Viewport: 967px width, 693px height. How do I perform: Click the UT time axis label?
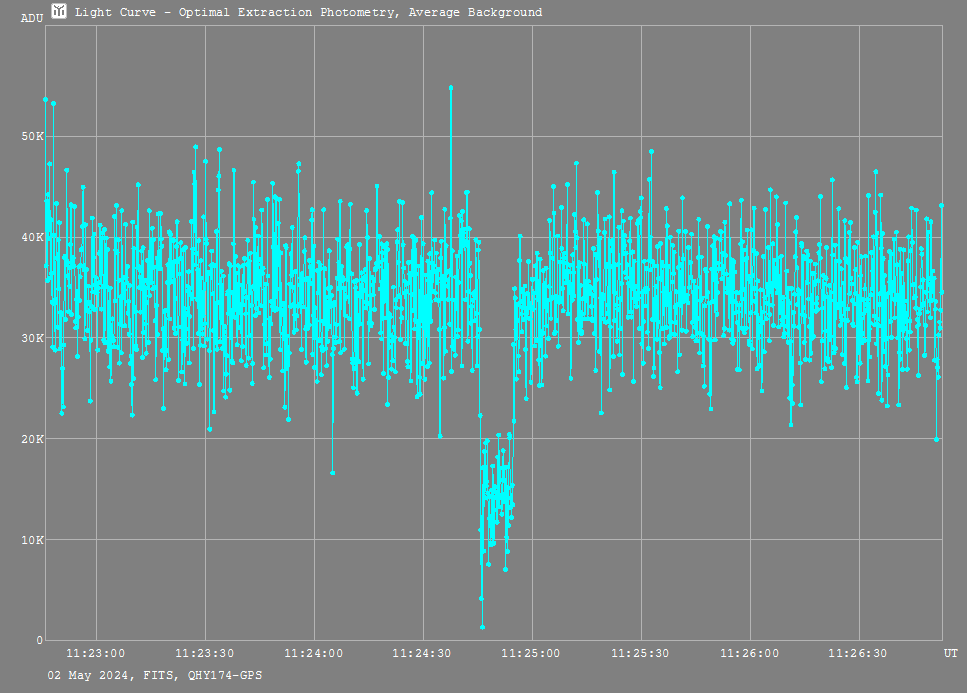(950, 654)
